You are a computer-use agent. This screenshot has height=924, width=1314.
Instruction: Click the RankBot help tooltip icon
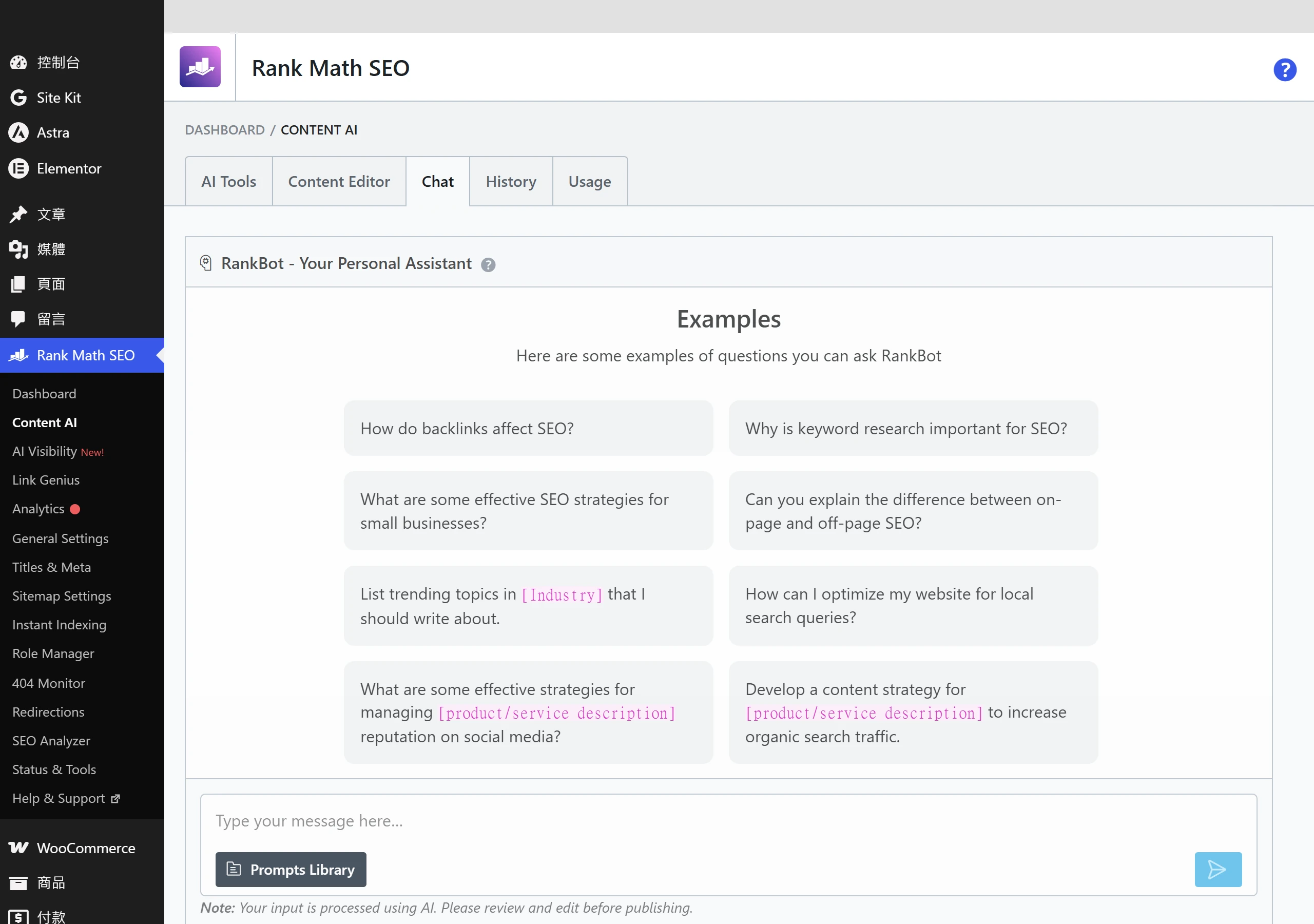(488, 264)
